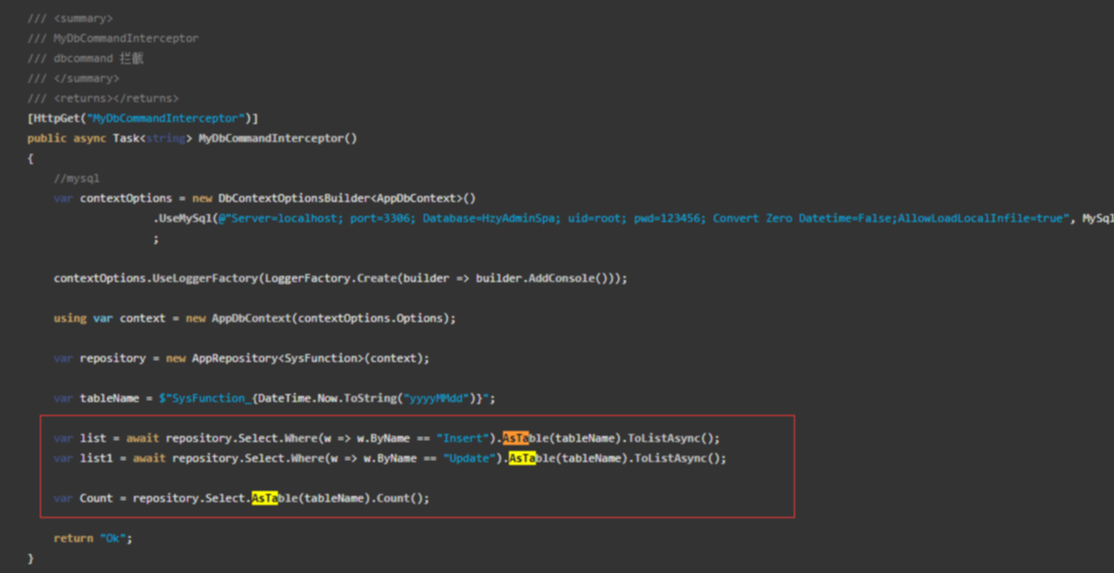Screen dimensions: 1114x573
Task: Click the highlighted AsTable on Count line
Action: point(265,498)
